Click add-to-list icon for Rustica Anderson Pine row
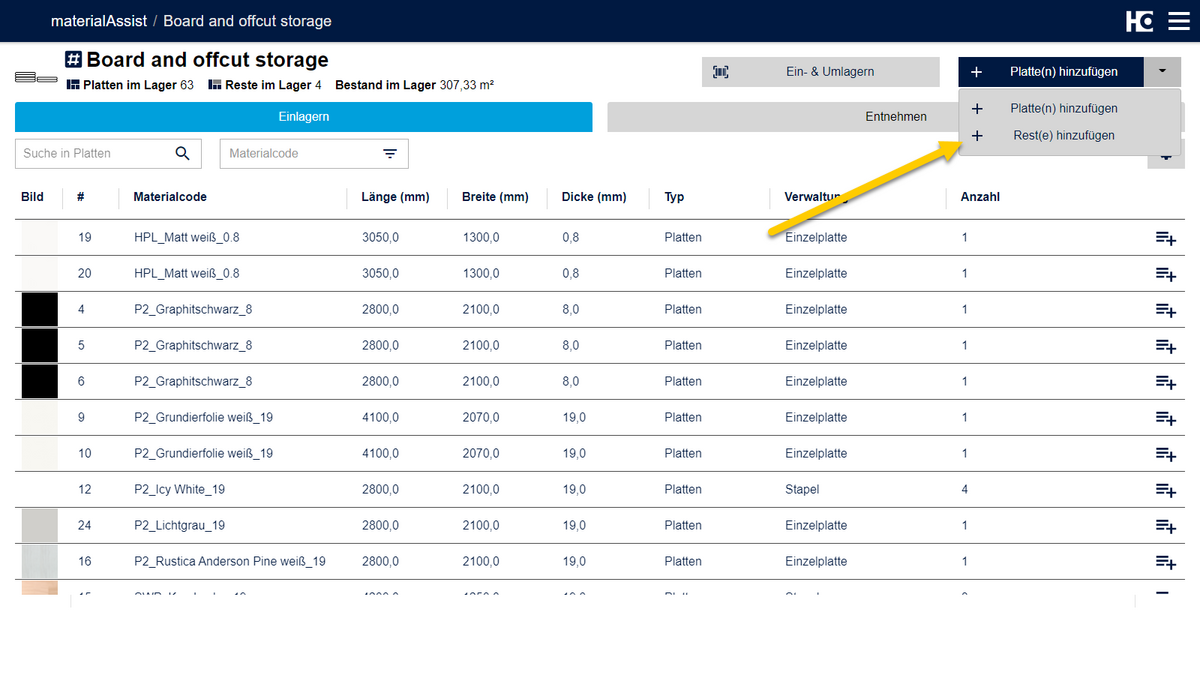The height and width of the screenshot is (675, 1200). tap(1165, 562)
